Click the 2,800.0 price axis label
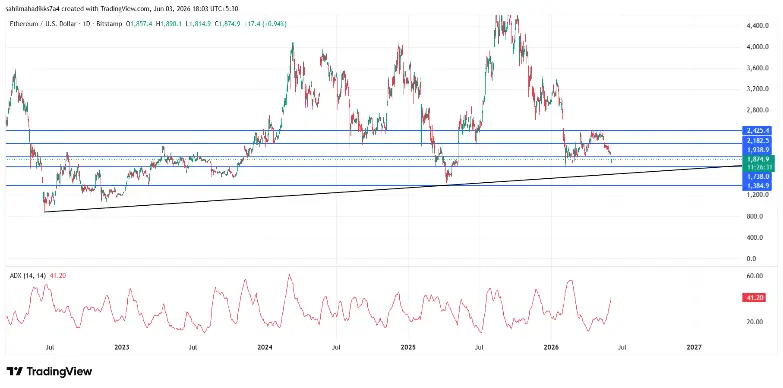The image size is (783, 388). (757, 109)
